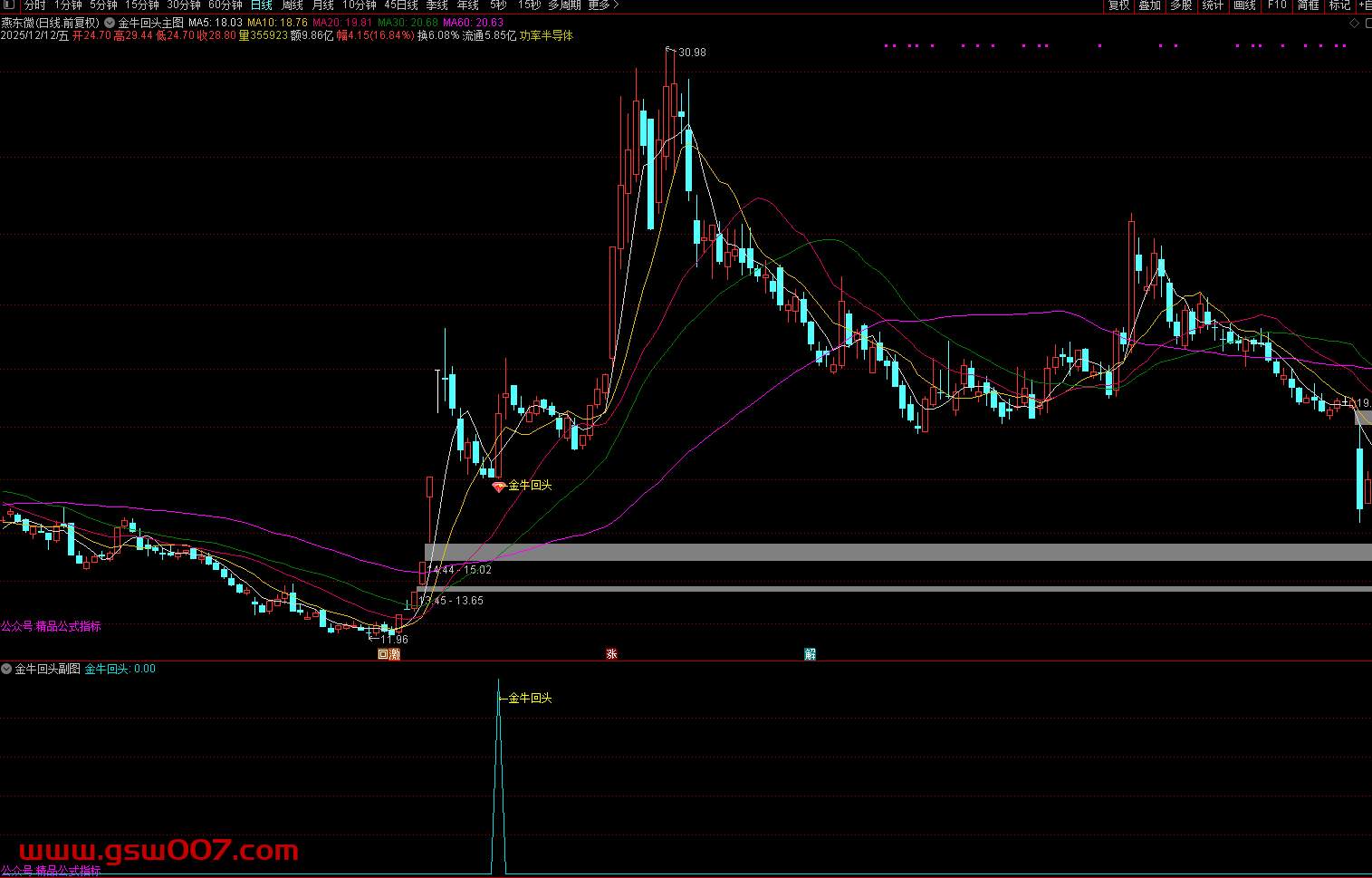The image size is (1372, 878).
Task: Click the +自 add-to-watchlist button
Action: click(x=1363, y=5)
